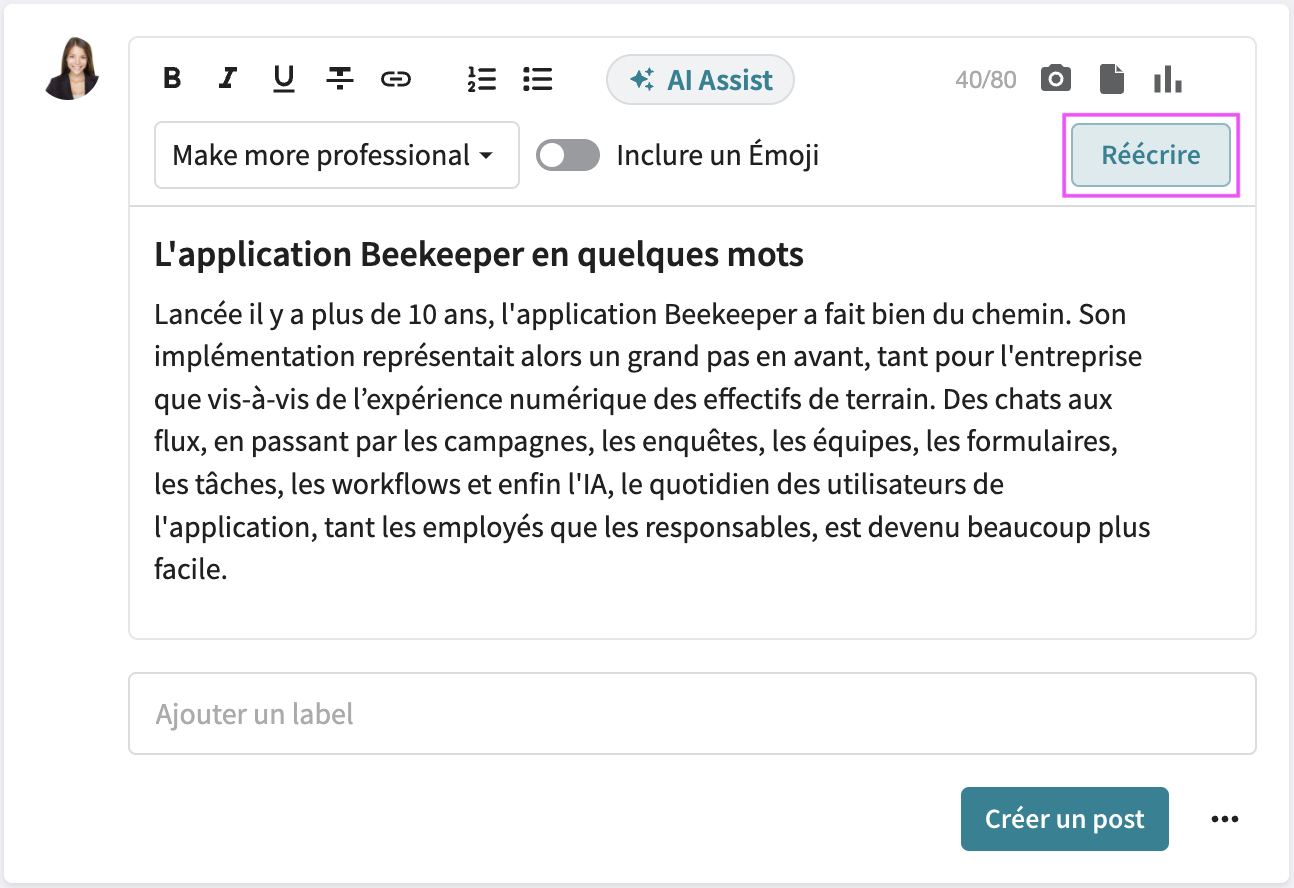Toggle underline formatting
Image resolution: width=1294 pixels, height=888 pixels.
(283, 79)
